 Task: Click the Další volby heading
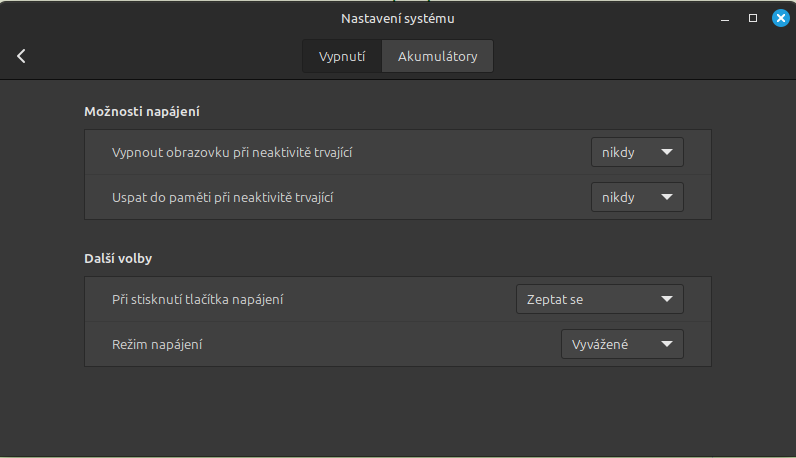[118, 258]
